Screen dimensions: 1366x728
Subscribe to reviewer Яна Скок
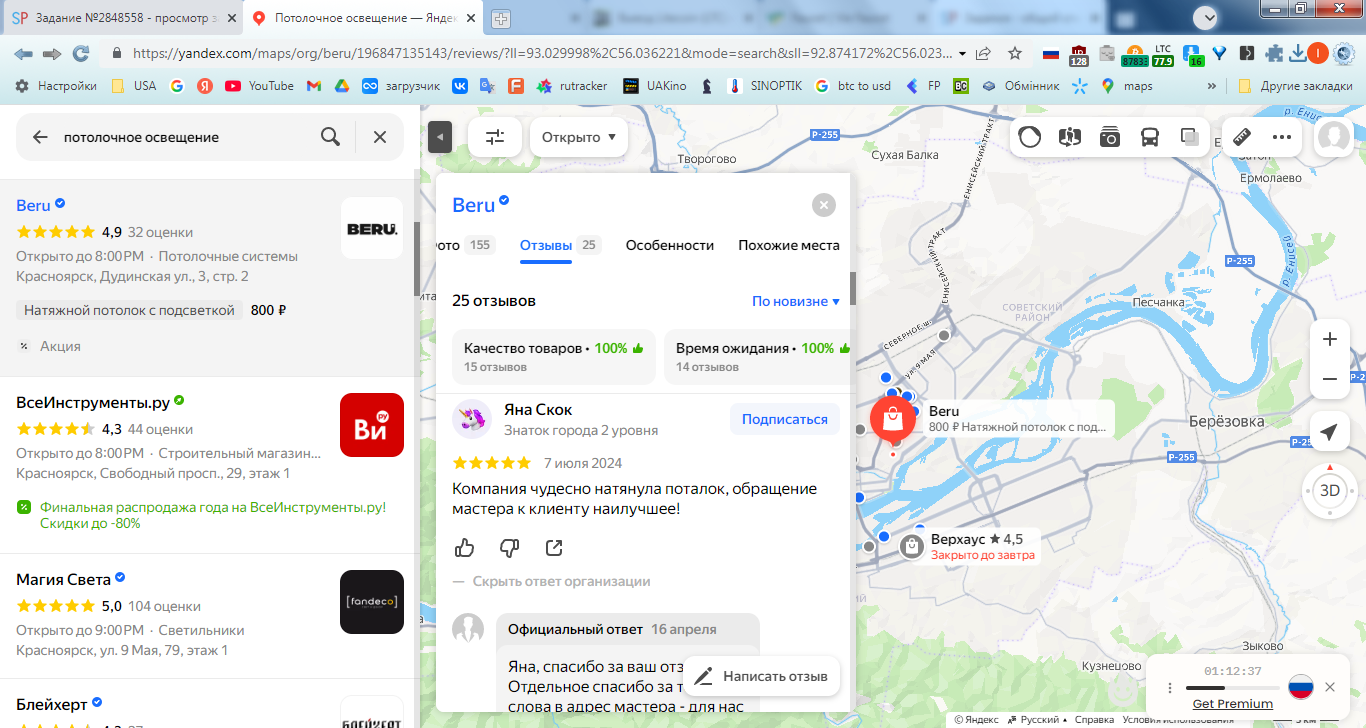pyautogui.click(x=785, y=419)
